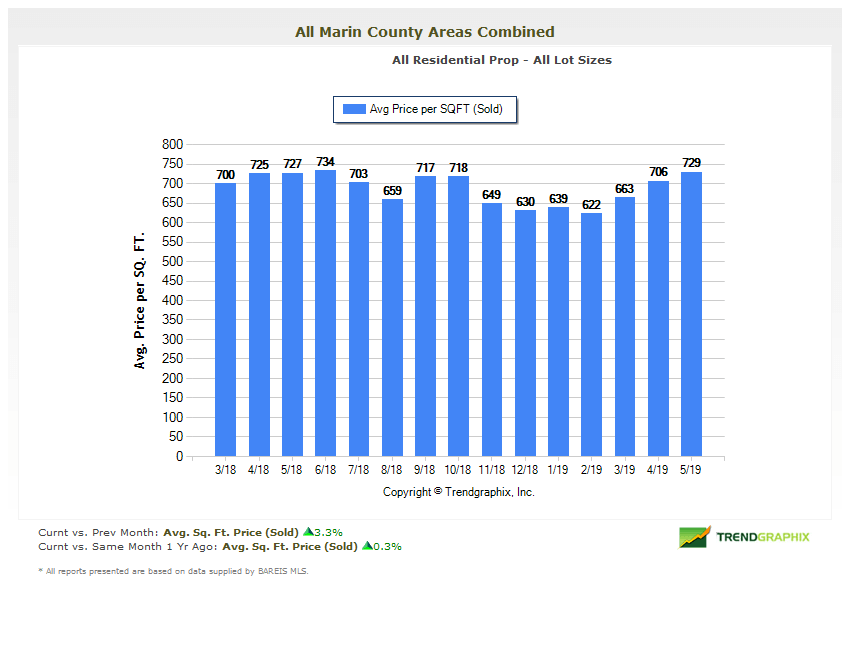Screen dimensions: 850x650
Task: Click the Copyright Trendgraphix, Inc. text
Action: [x=459, y=492]
